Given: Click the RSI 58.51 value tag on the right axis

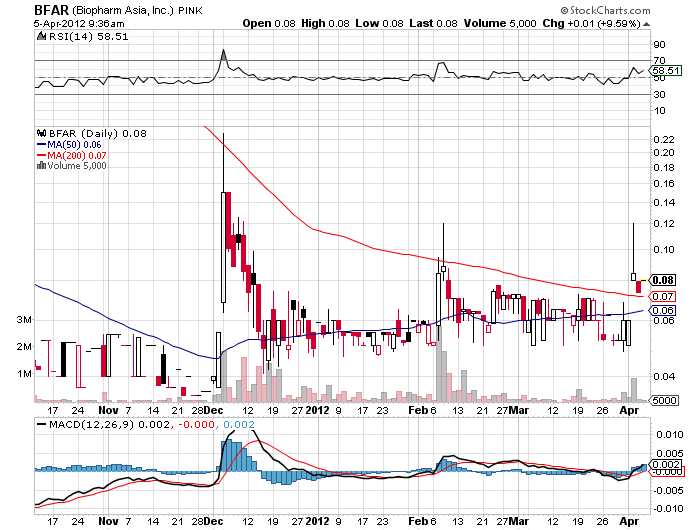Looking at the screenshot, I should pos(665,71).
